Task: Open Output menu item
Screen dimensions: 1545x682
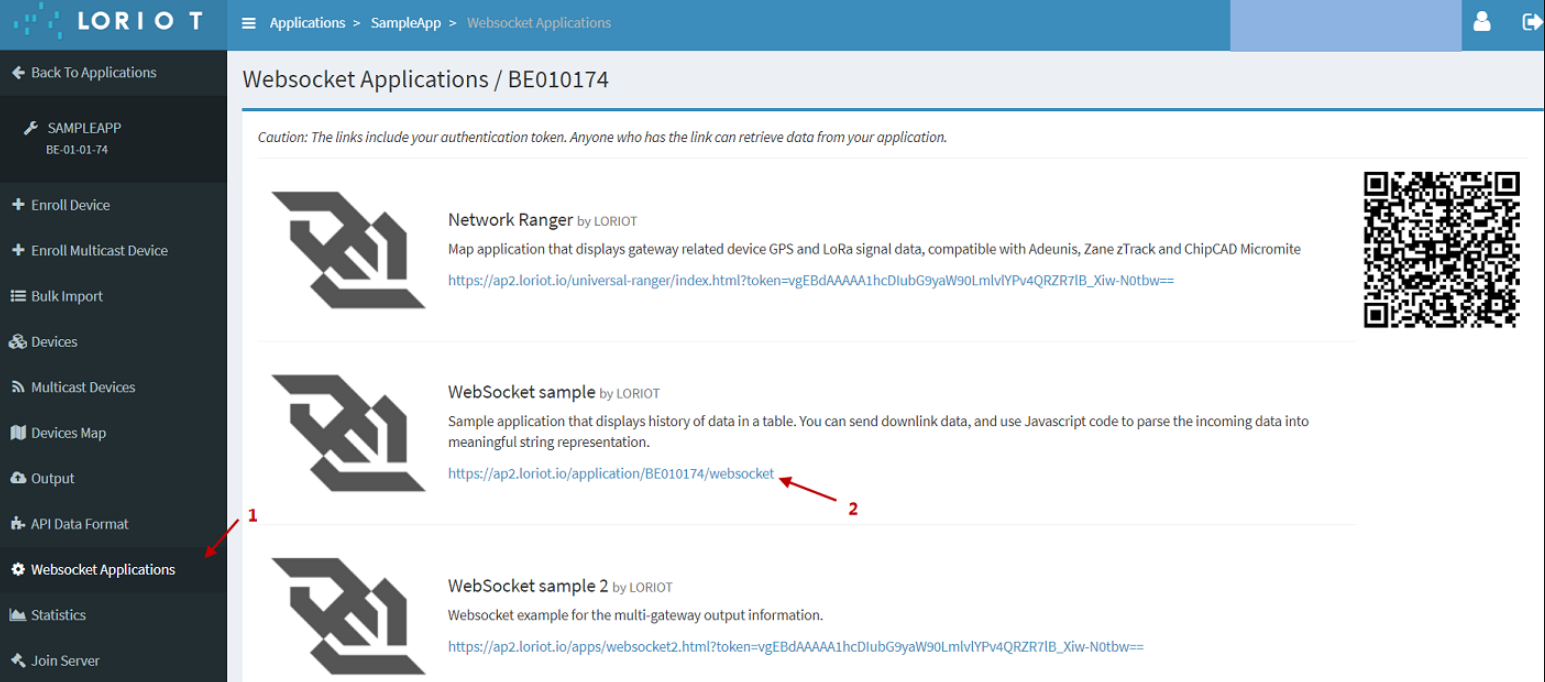Action: point(113,478)
